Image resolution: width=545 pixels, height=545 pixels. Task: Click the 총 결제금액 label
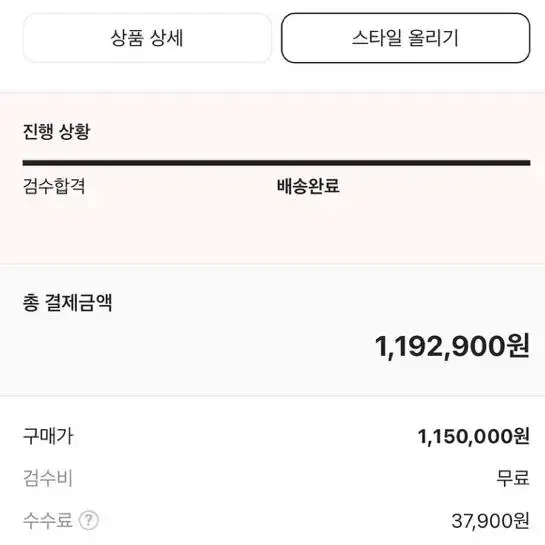pyautogui.click(x=67, y=302)
